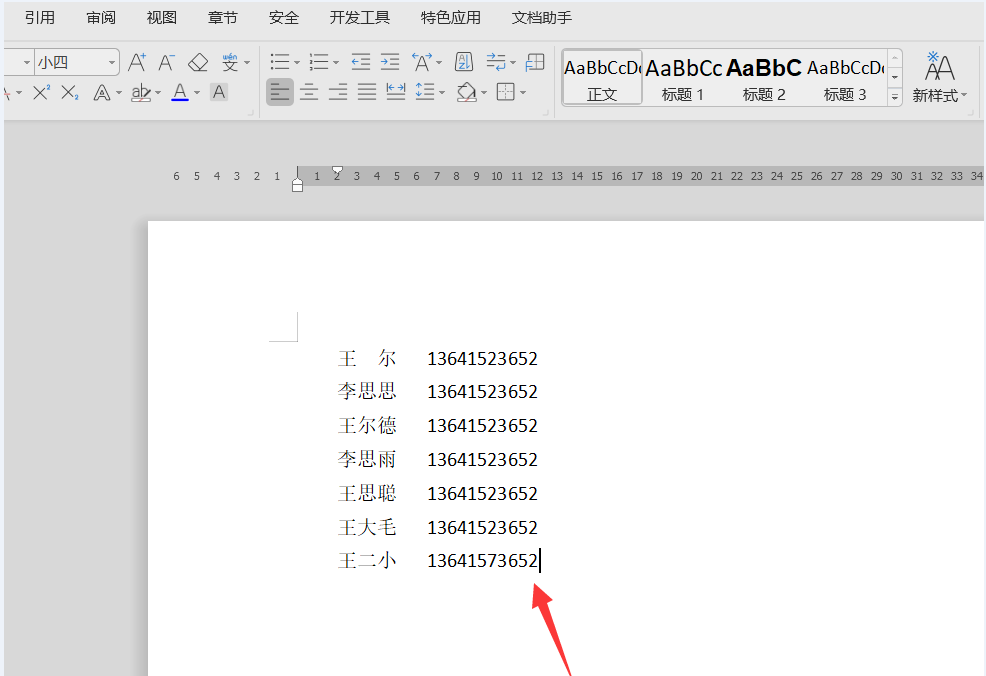
Task: Switch to the 章节 tab
Action: [223, 18]
